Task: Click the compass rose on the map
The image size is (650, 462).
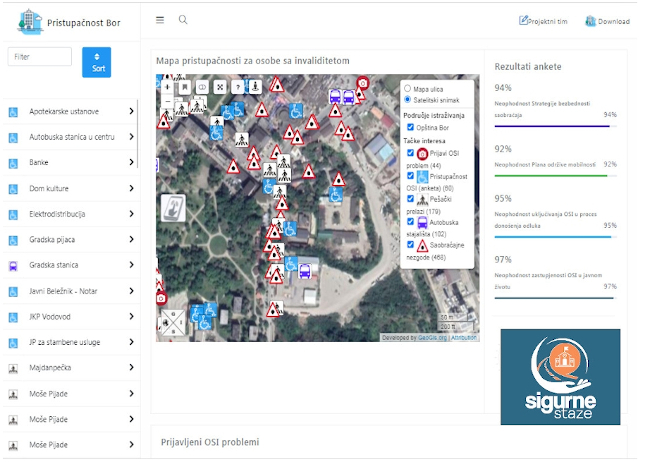Action: [x=173, y=323]
